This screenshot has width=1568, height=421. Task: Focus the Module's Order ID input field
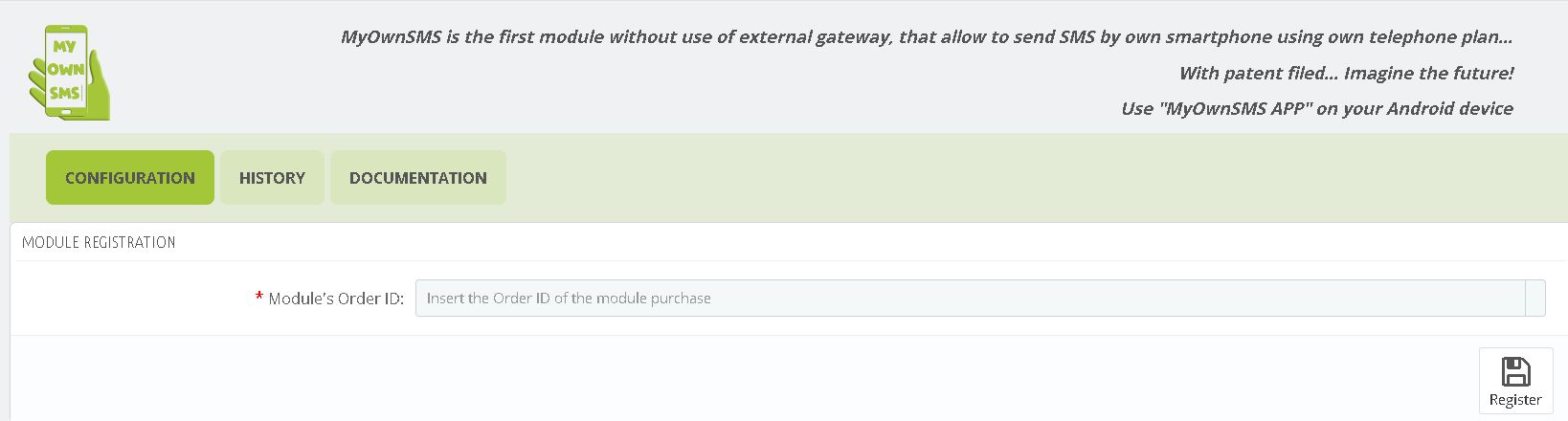click(970, 298)
